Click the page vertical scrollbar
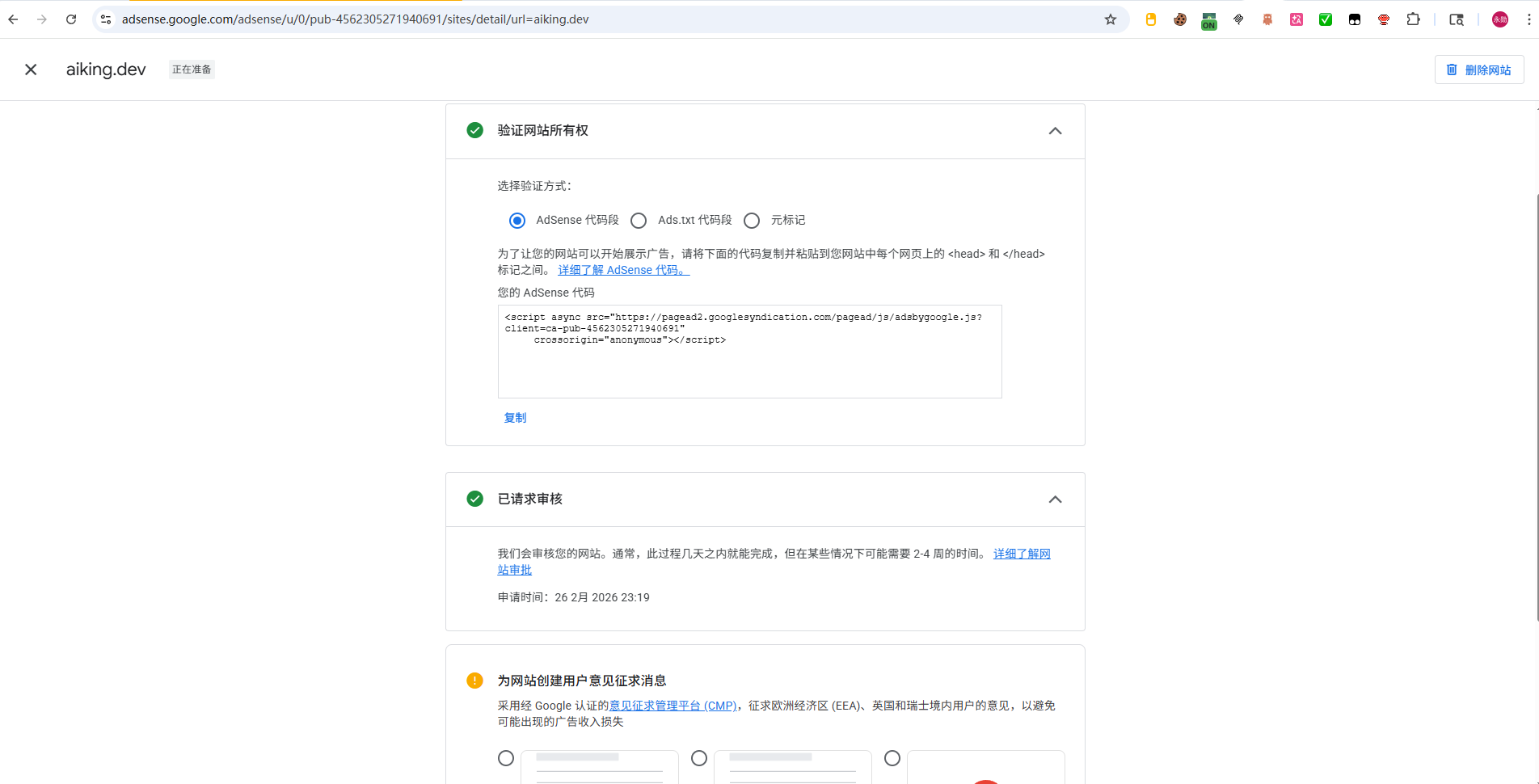The image size is (1539, 784). click(x=1536, y=408)
